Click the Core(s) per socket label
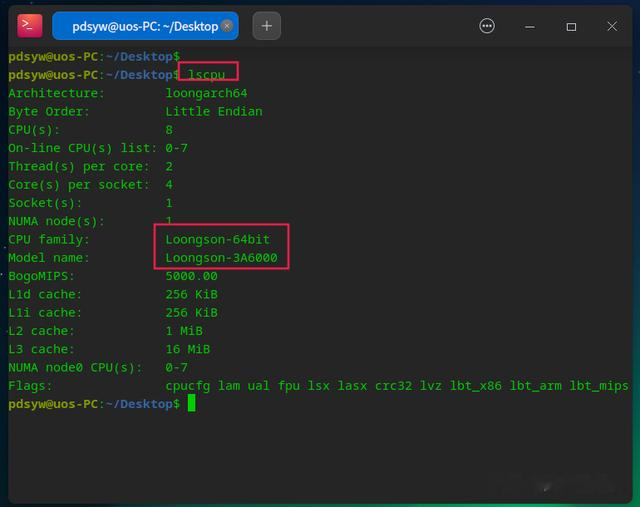 click(x=79, y=185)
